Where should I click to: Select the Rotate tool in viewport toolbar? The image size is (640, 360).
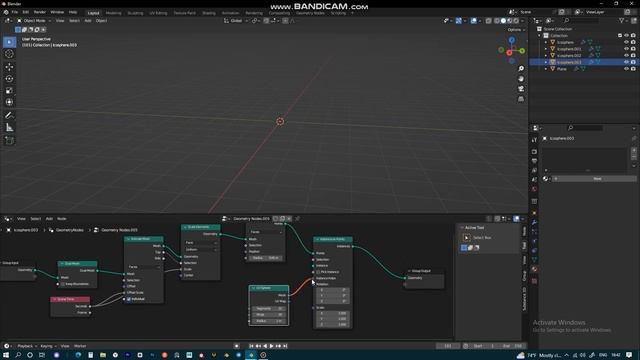coord(9,79)
